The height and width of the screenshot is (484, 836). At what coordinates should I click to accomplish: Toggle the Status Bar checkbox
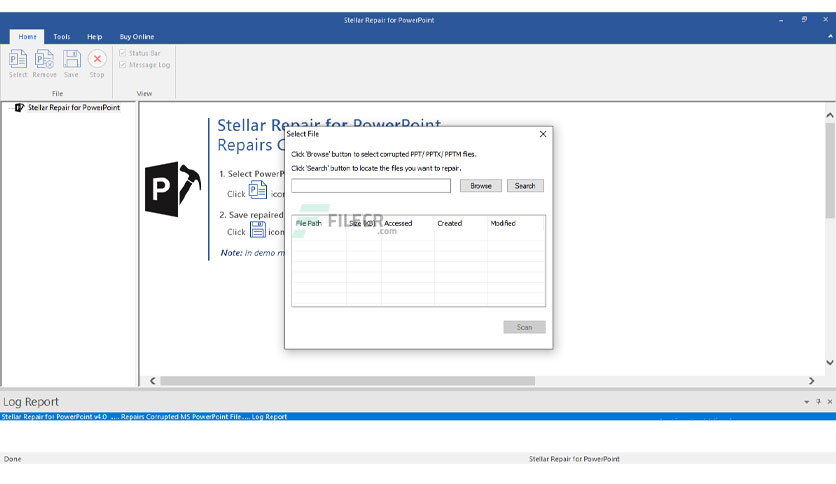pos(123,53)
